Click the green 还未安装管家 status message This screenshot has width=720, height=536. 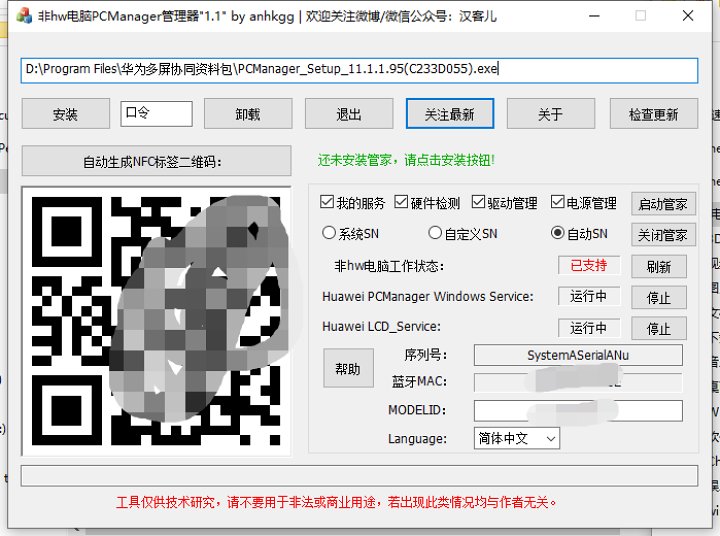pyautogui.click(x=406, y=160)
